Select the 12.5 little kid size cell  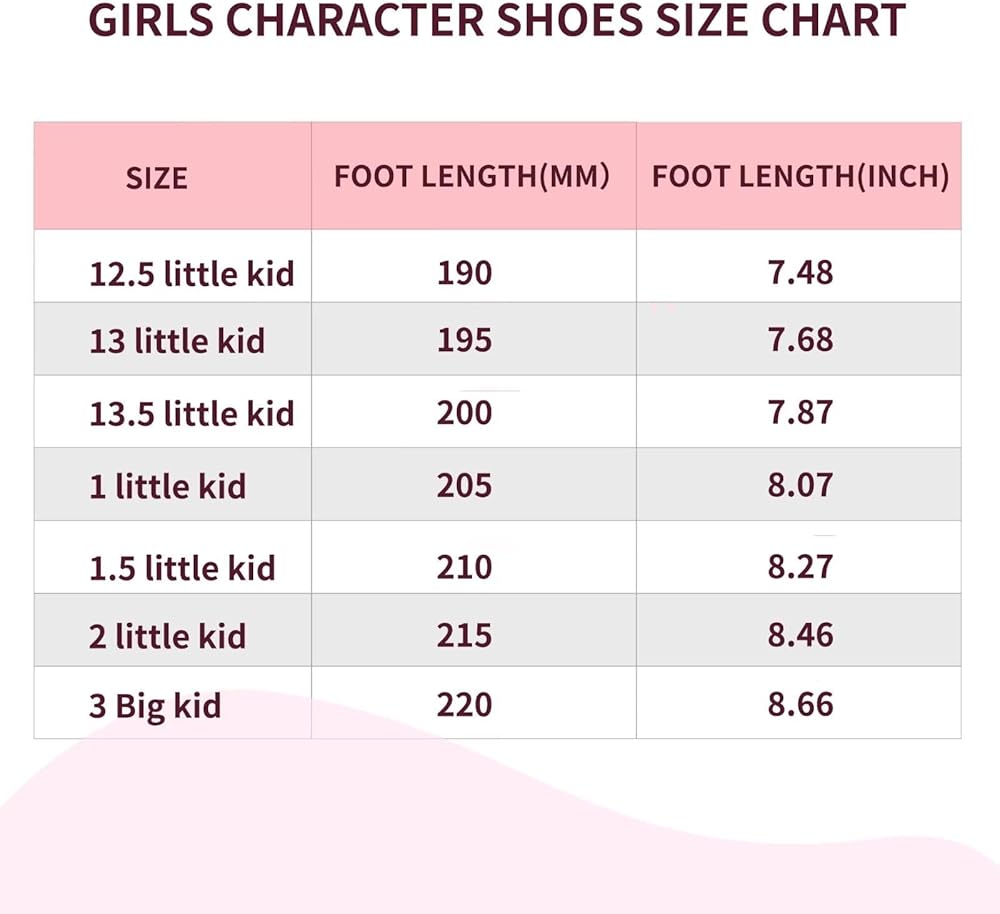[x=192, y=273]
